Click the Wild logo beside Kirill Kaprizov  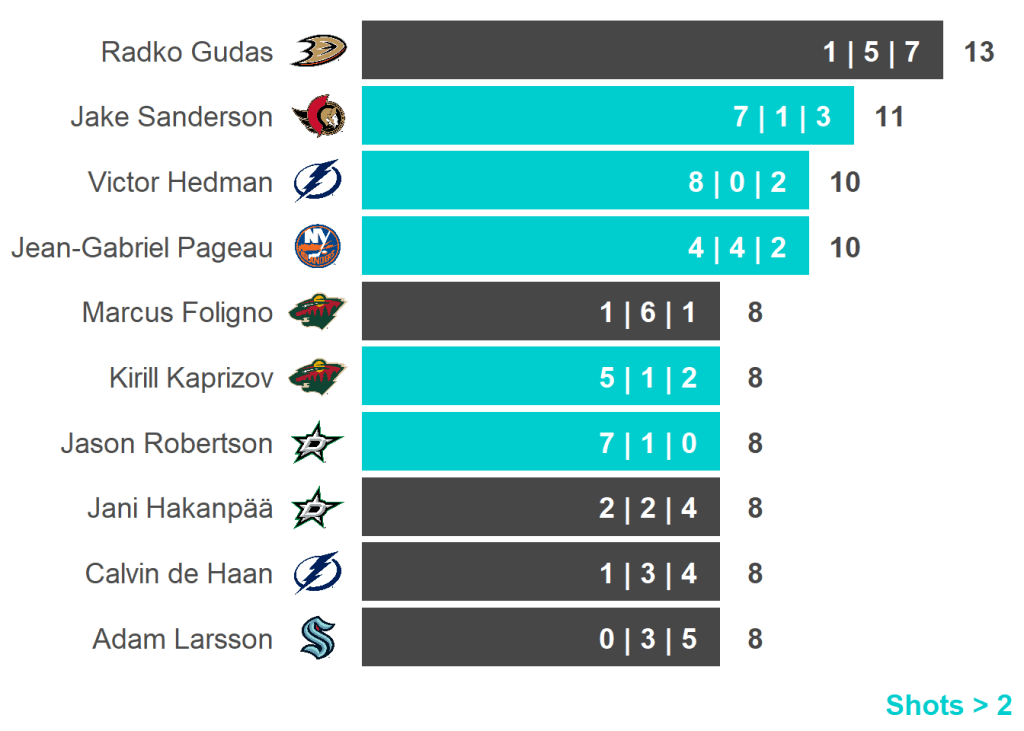pos(318,378)
